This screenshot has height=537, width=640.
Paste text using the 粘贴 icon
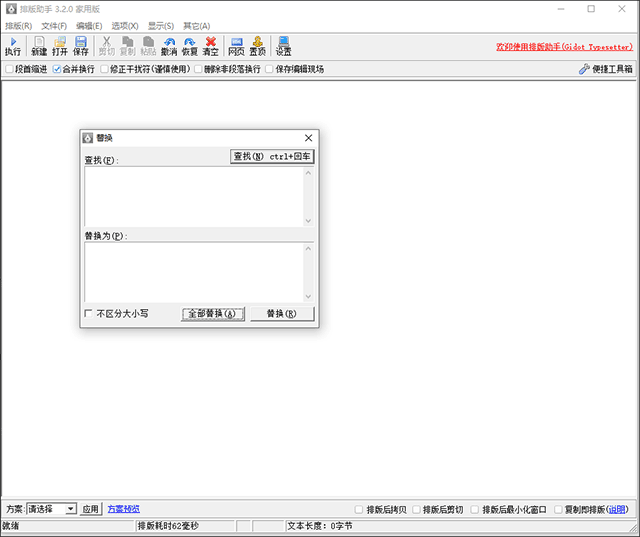click(148, 46)
